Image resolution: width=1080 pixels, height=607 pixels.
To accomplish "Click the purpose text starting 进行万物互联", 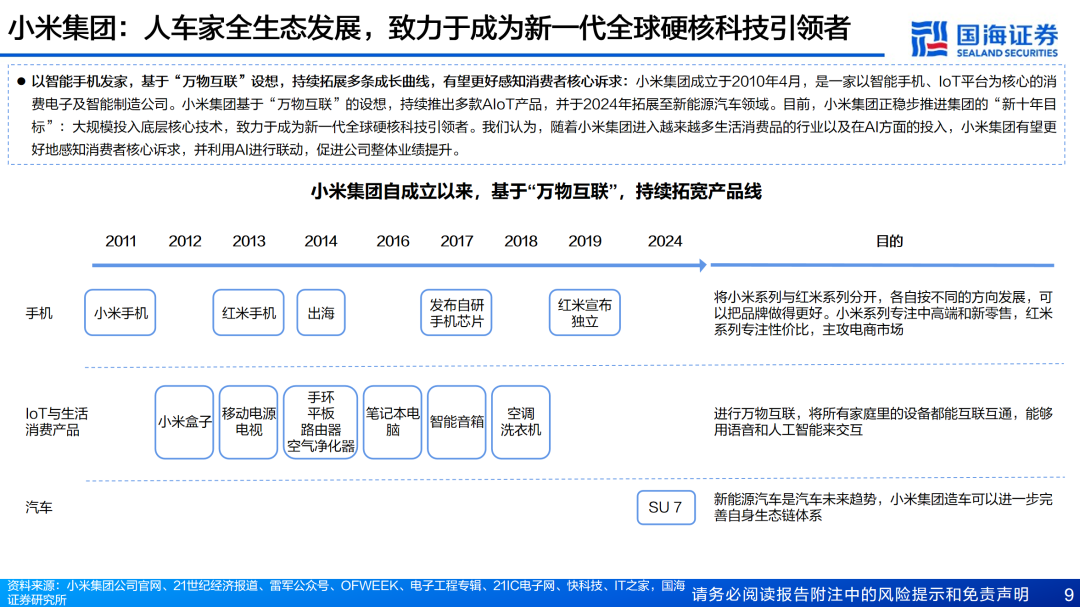I will coord(883,422).
